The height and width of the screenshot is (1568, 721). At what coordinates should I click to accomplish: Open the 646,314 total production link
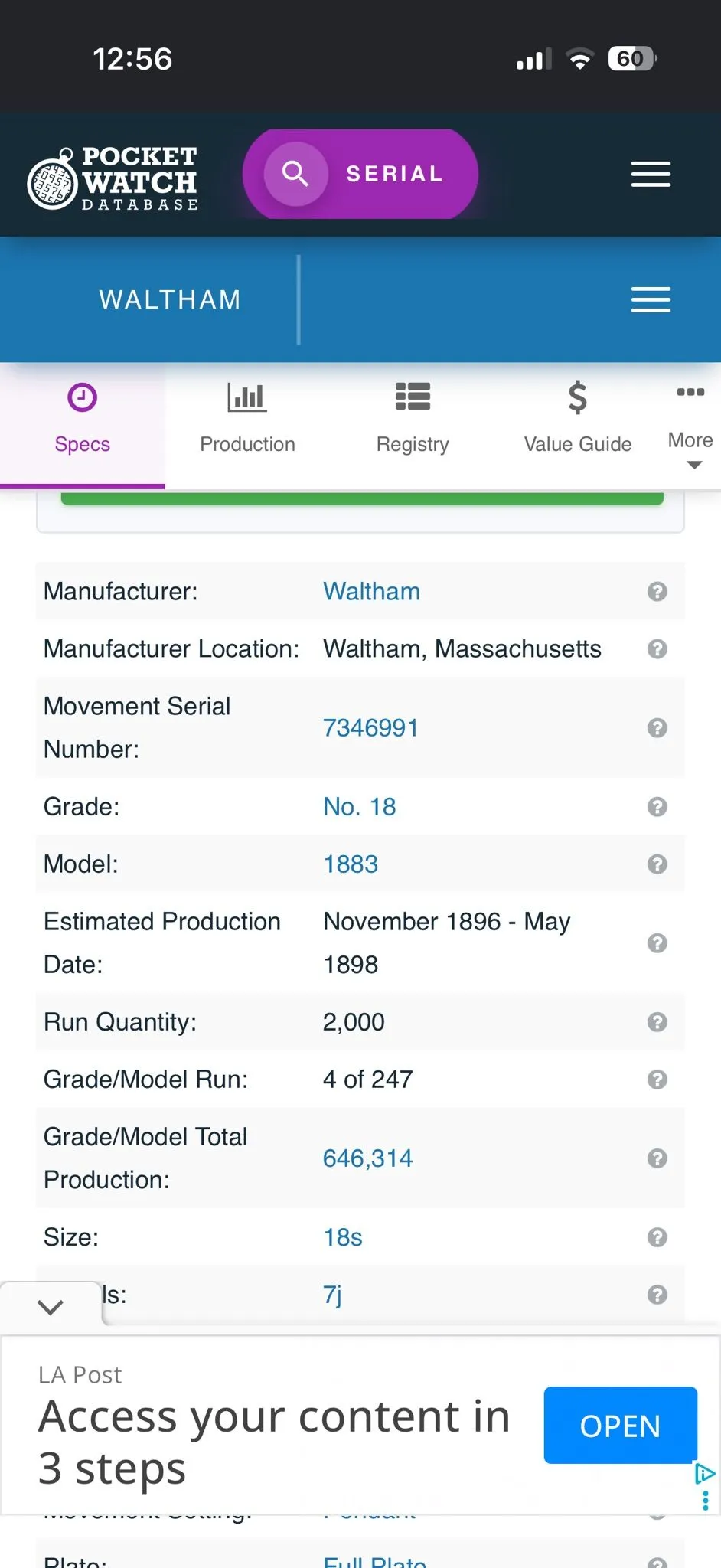(367, 1158)
